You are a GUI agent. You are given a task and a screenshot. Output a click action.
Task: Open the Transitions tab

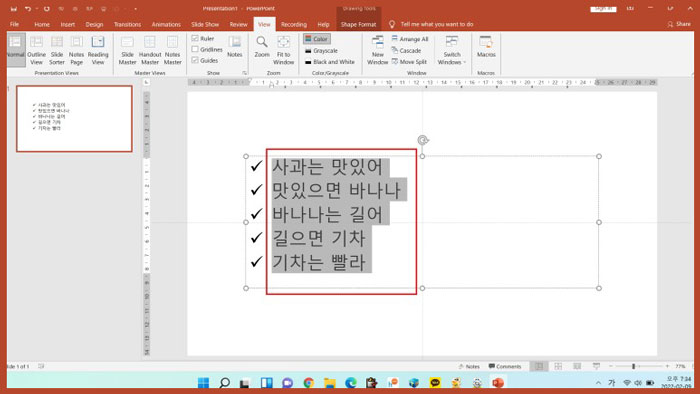tap(127, 25)
